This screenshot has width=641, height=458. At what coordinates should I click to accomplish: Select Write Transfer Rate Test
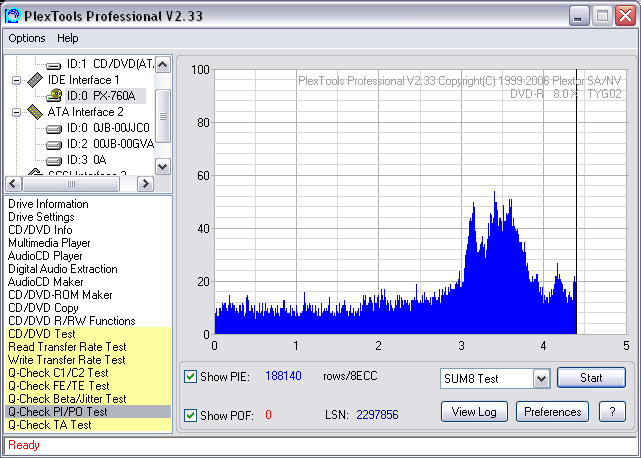click(x=88, y=360)
